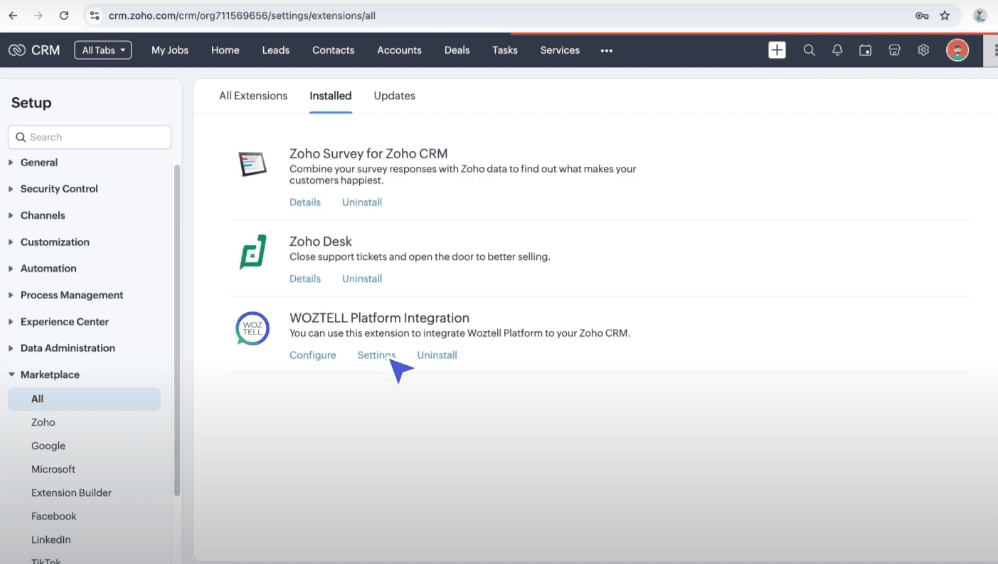
Task: Open the My Jobs module
Action: pyautogui.click(x=170, y=50)
